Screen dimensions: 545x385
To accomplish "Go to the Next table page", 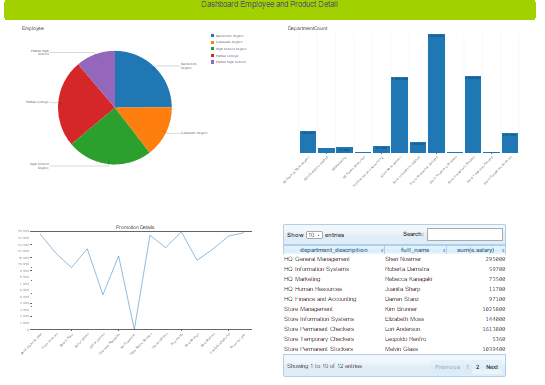I will [x=492, y=367].
